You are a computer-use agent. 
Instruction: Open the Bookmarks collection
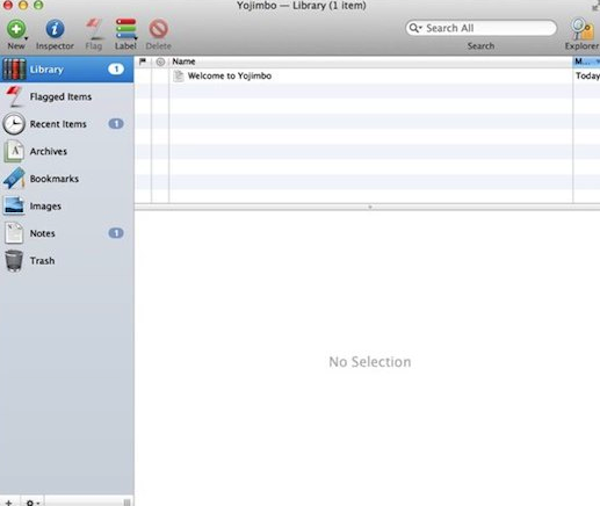click(54, 179)
